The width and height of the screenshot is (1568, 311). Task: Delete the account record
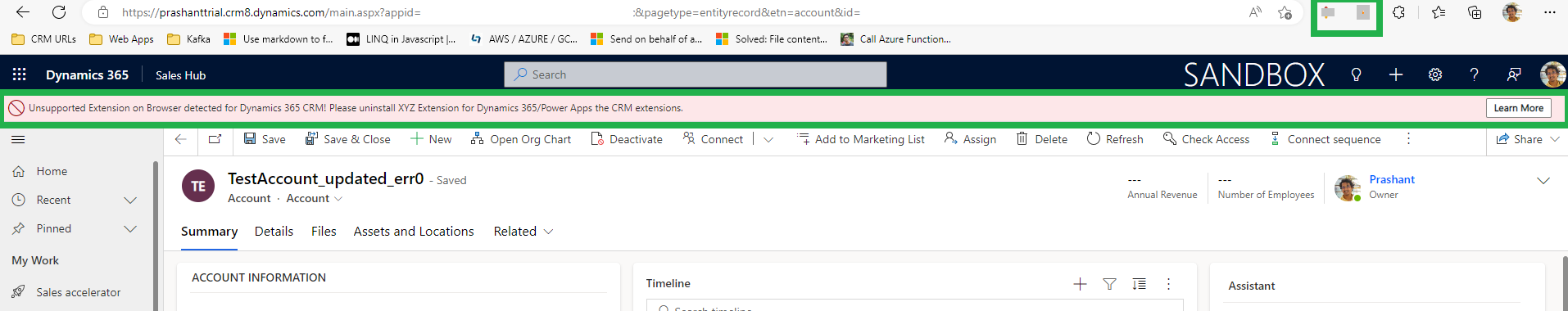point(1042,139)
